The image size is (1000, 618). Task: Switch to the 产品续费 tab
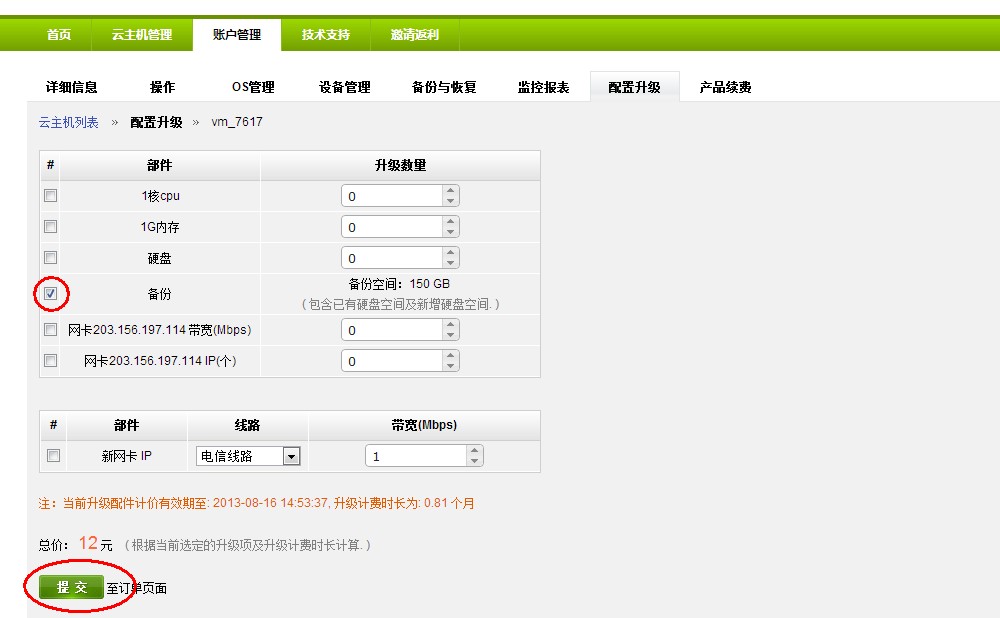tap(725, 86)
